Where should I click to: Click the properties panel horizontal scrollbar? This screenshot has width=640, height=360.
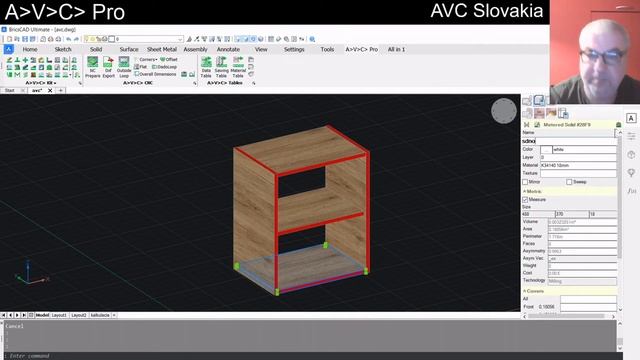[x=566, y=316]
